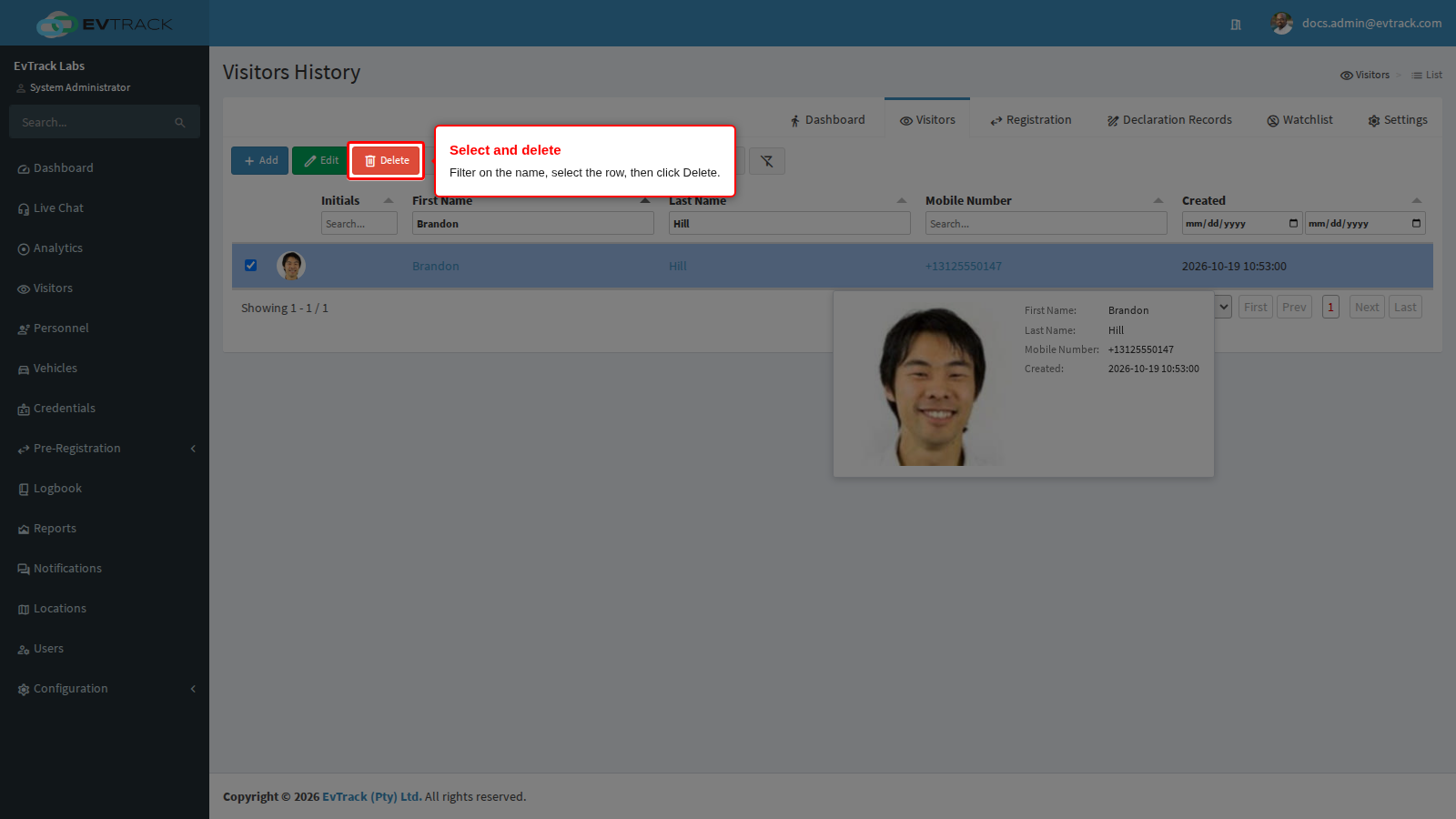Switch to the top Dashboard tab
The width and height of the screenshot is (1456, 819).
(x=827, y=120)
